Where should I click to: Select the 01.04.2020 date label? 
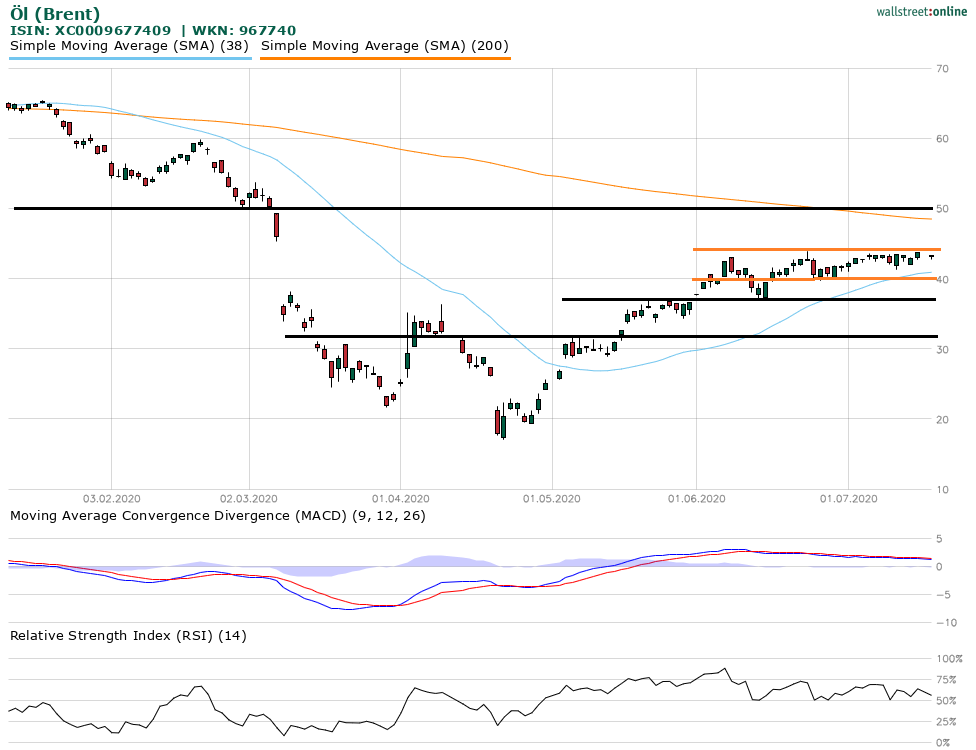[x=400, y=498]
